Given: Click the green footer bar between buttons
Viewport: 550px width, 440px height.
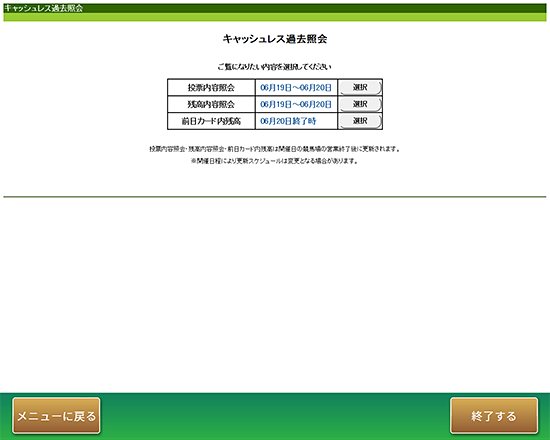Looking at the screenshot, I should (x=275, y=416).
